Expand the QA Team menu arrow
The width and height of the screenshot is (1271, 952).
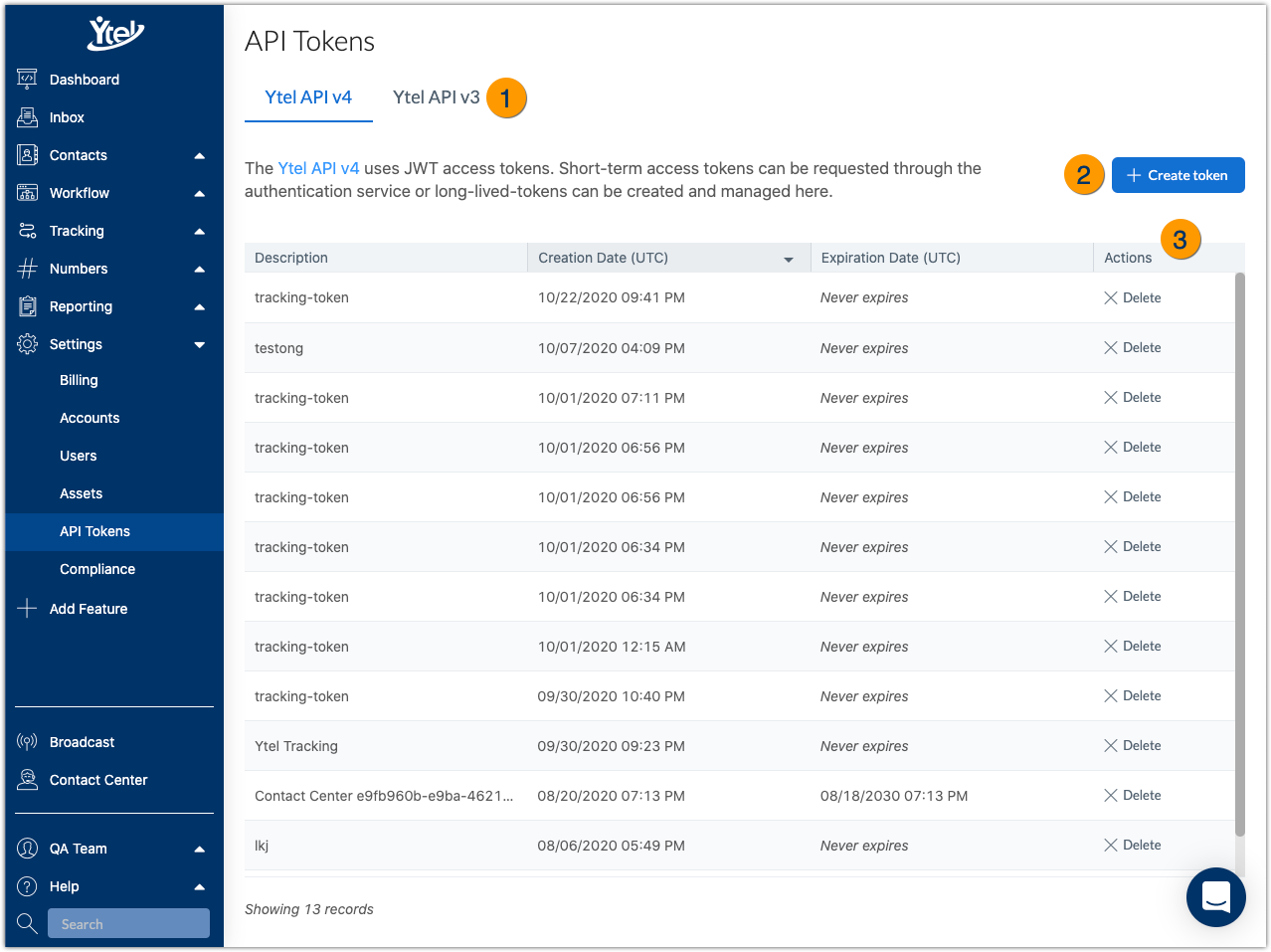pos(199,850)
